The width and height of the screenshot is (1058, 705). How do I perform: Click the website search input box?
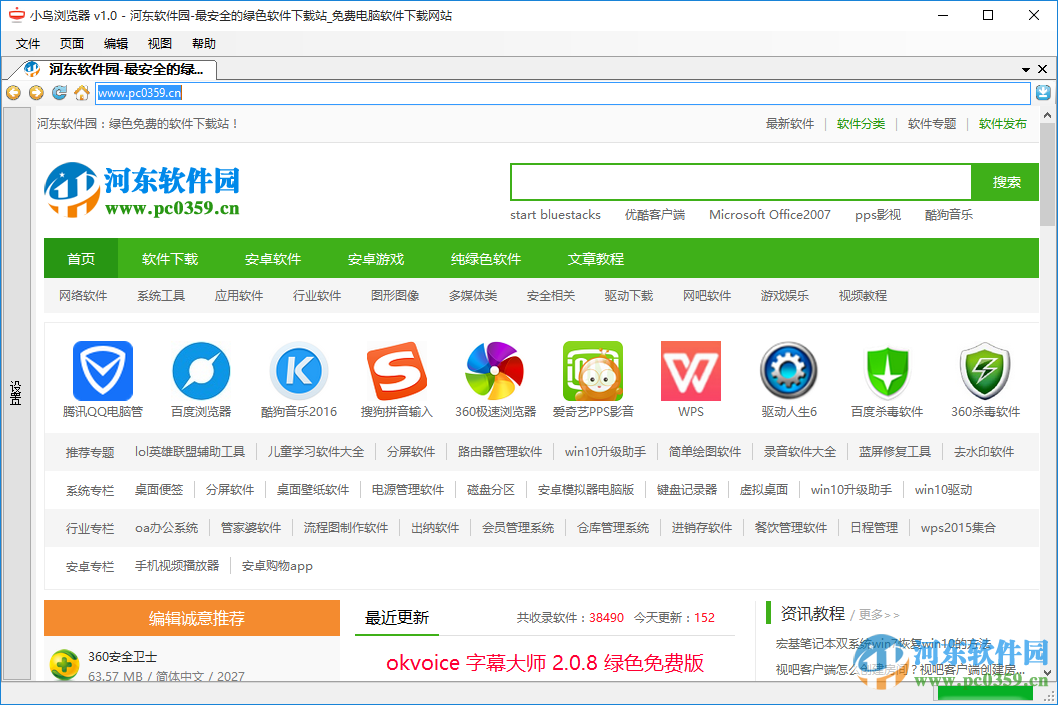pyautogui.click(x=741, y=182)
